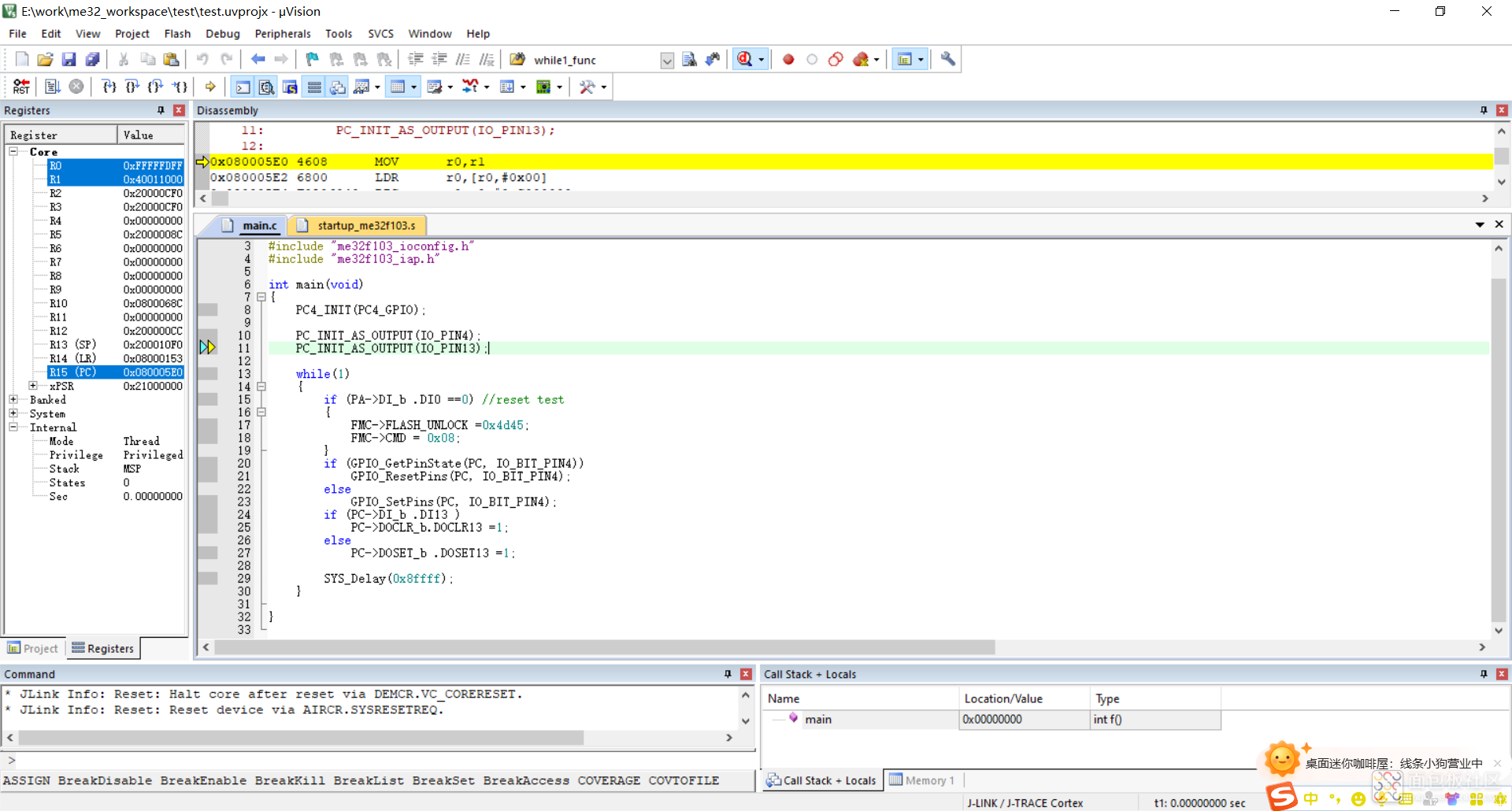Click the editor vertical scrollbar thumb
This screenshot has height=811, width=1512.
1499,450
